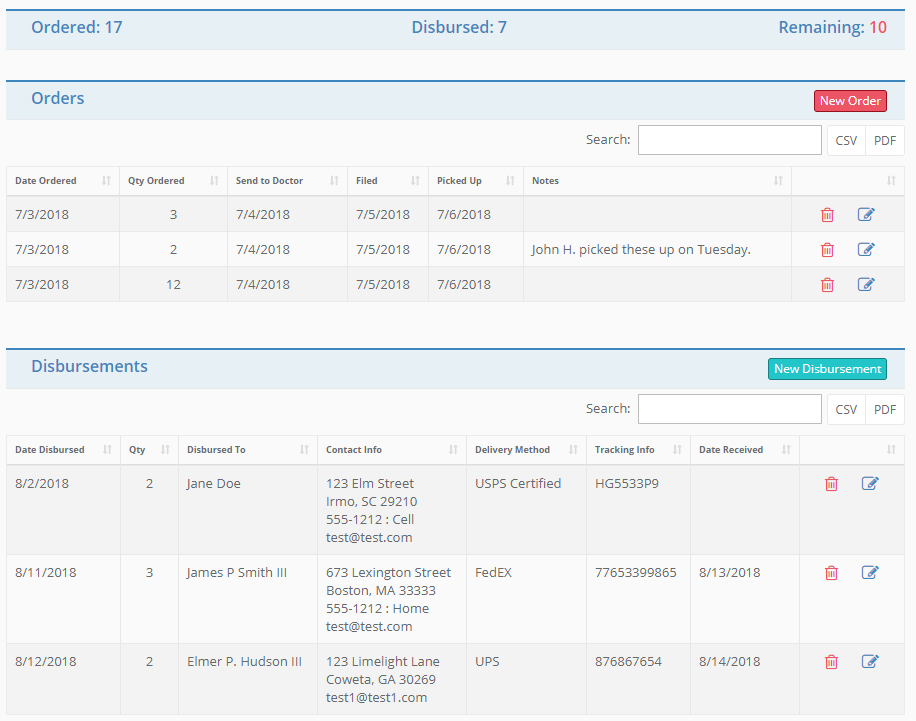The height and width of the screenshot is (721, 916).
Task: Edit the order with quantity 12
Action: pyautogui.click(x=866, y=284)
